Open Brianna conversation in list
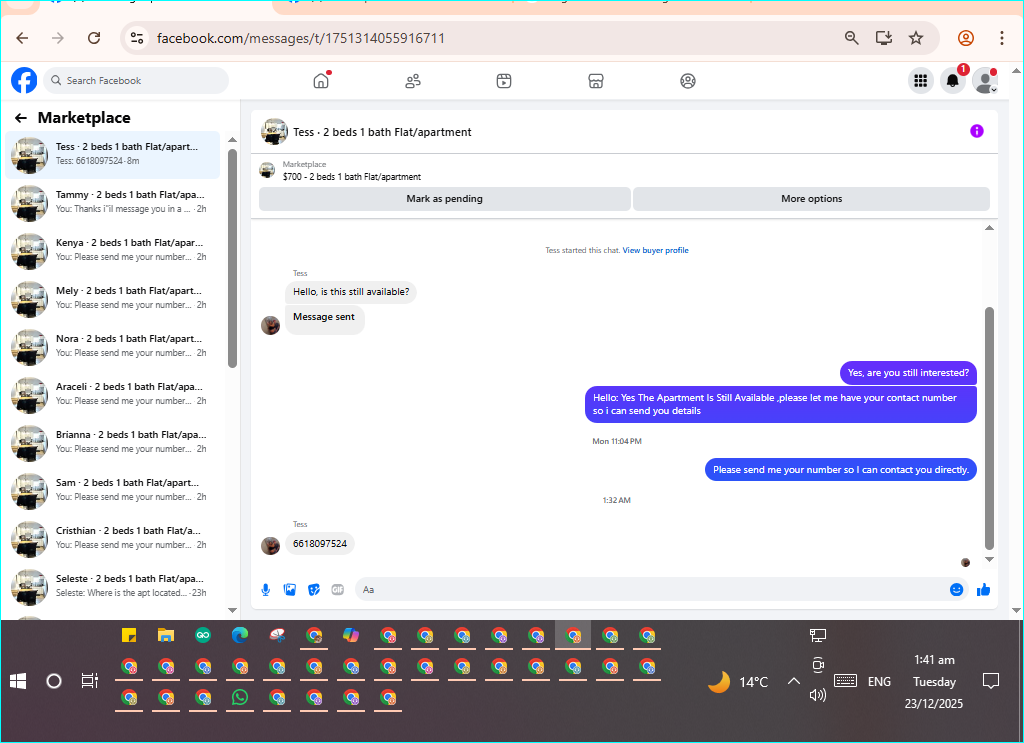Screen dimensions: 1024x743 click(x=112, y=443)
